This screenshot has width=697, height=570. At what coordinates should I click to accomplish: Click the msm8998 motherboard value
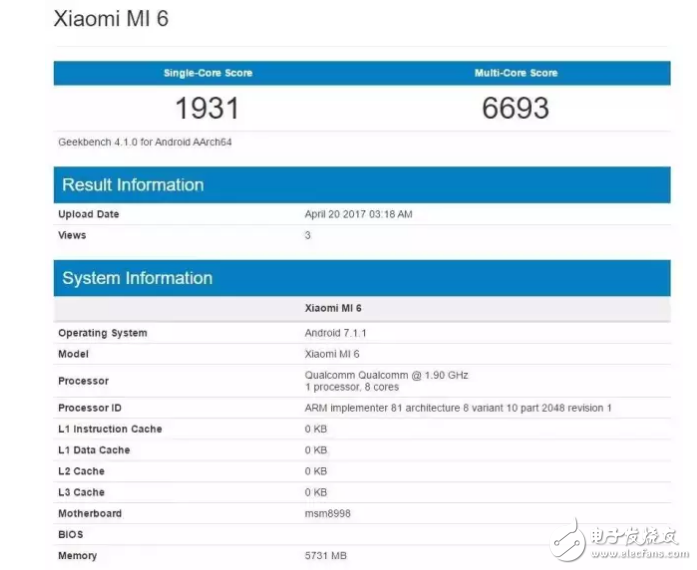pyautogui.click(x=327, y=513)
